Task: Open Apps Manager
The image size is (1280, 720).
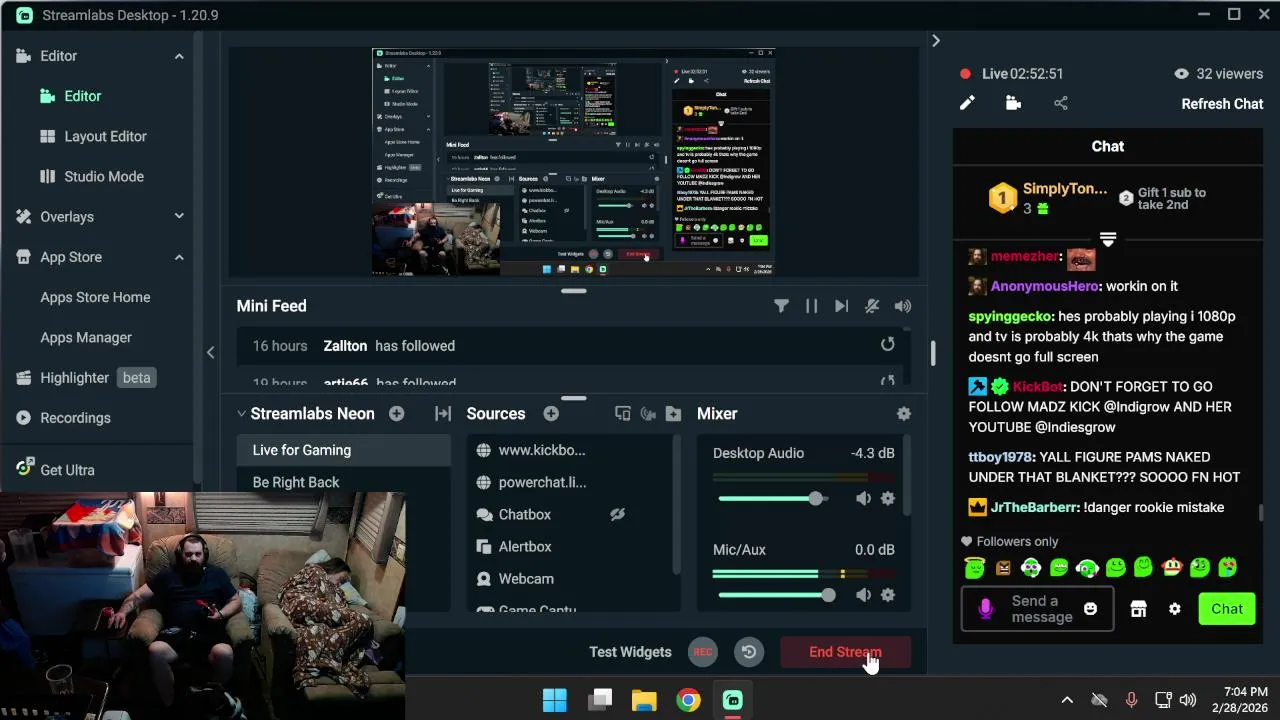Action: pos(86,337)
